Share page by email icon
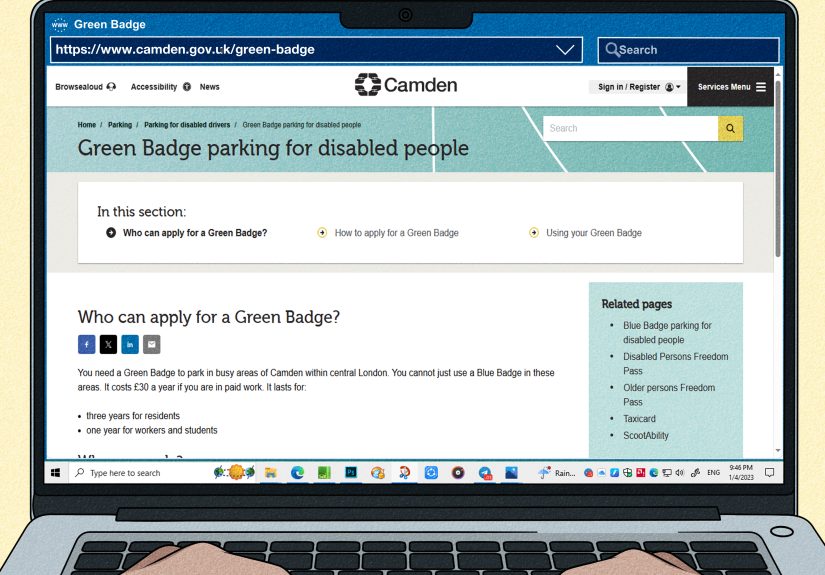This screenshot has height=575, width=825. click(152, 345)
